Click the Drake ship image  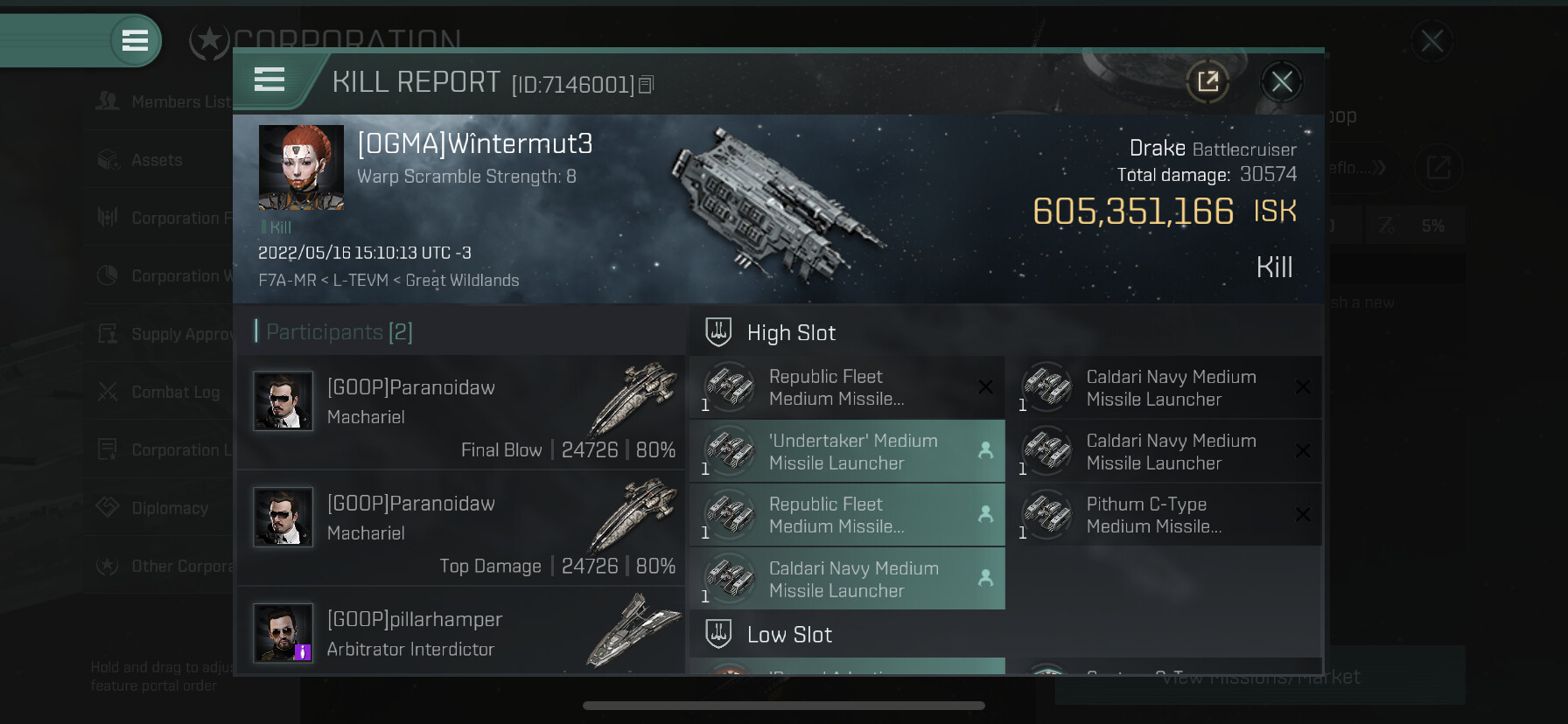(774, 203)
